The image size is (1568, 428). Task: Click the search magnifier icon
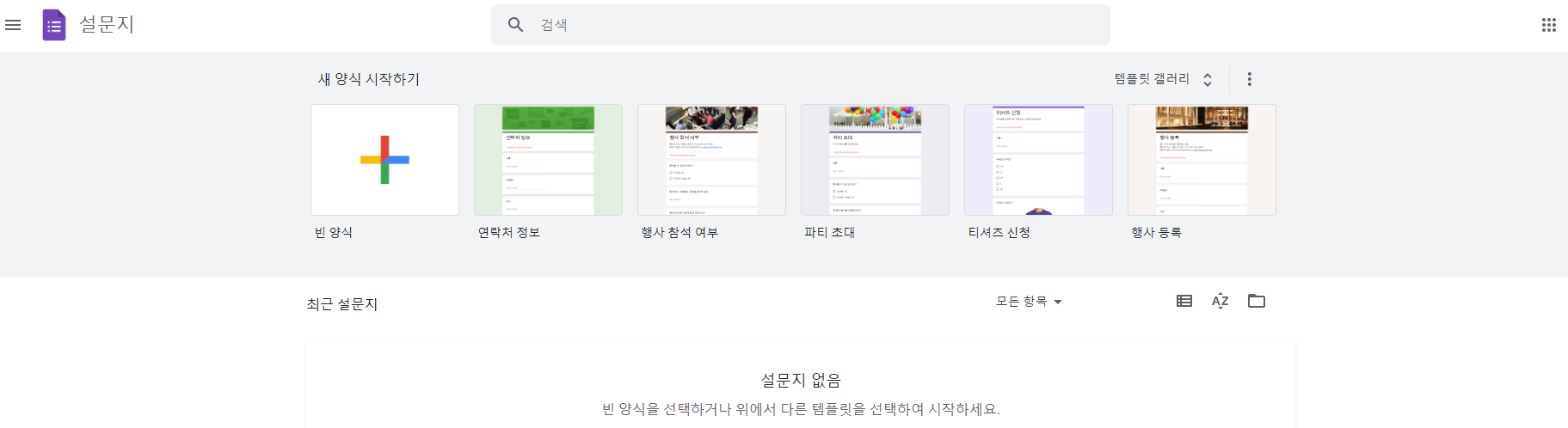516,25
